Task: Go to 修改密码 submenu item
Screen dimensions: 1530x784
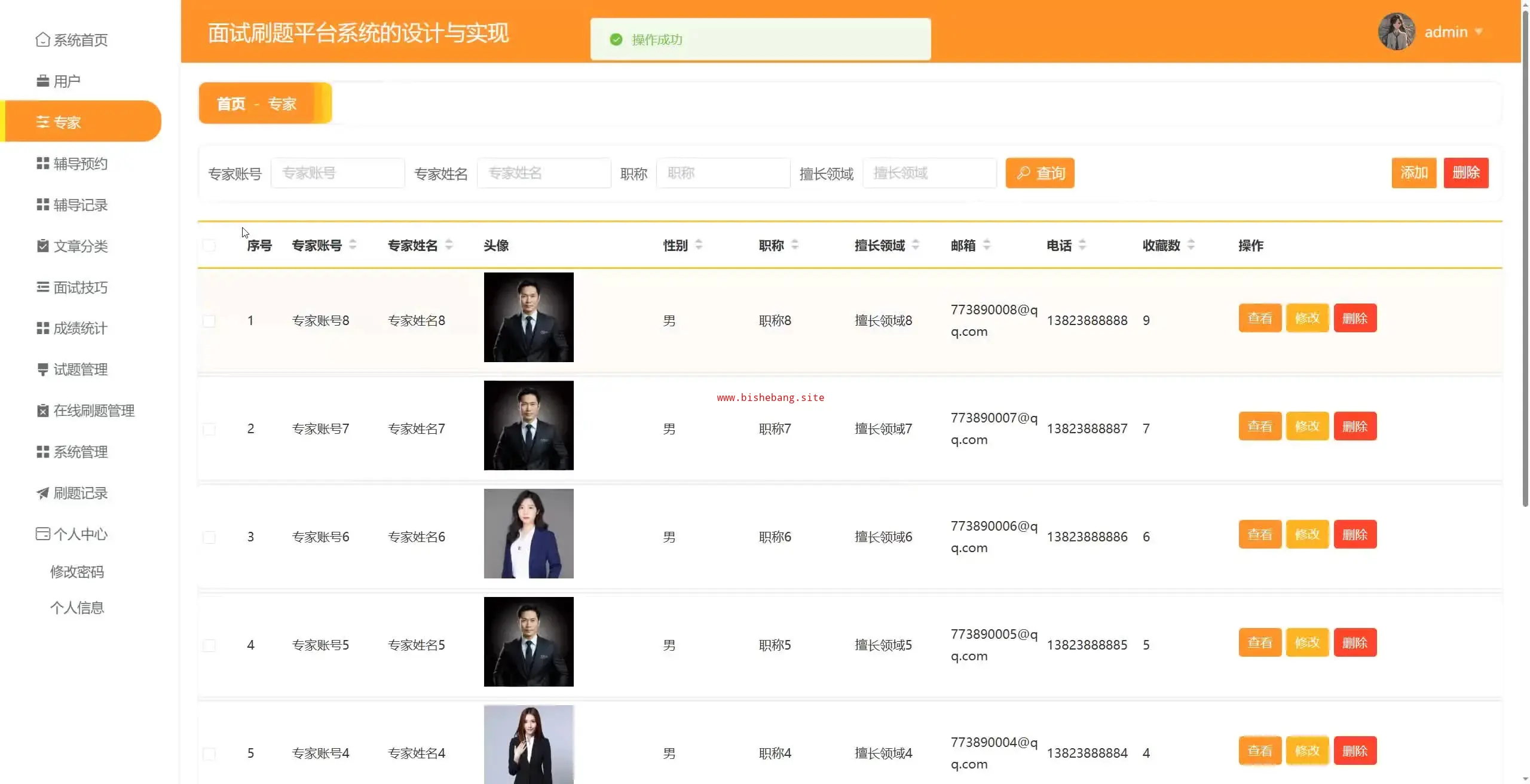Action: coord(77,572)
